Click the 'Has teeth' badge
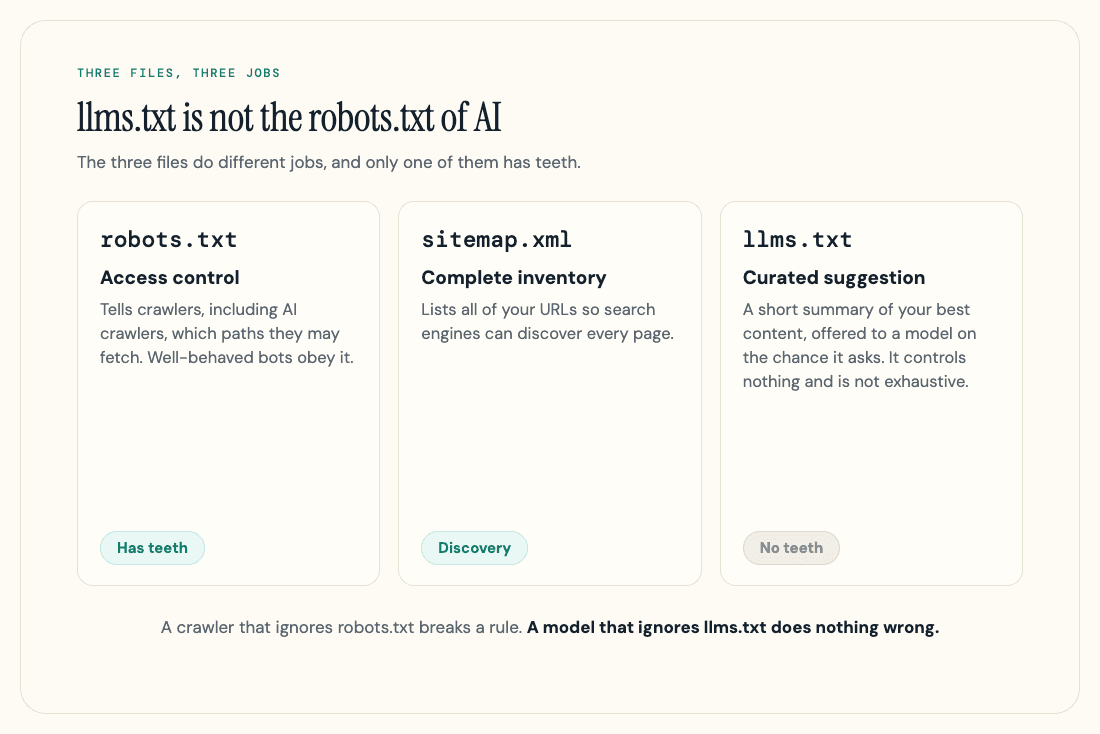 (x=152, y=548)
